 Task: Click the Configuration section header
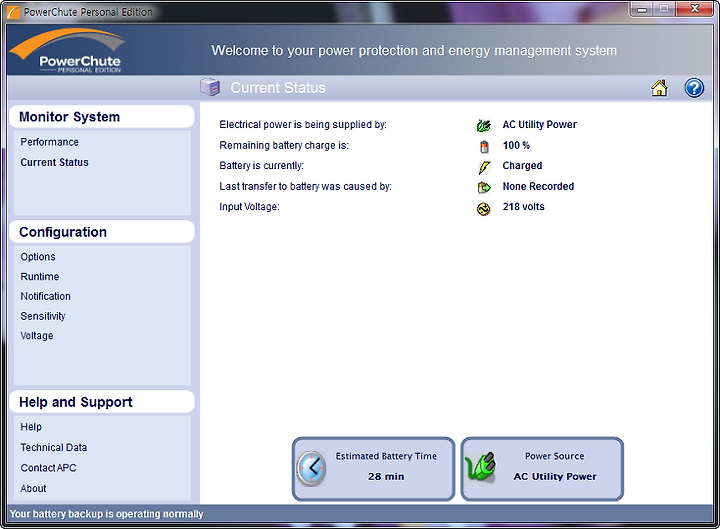click(101, 232)
